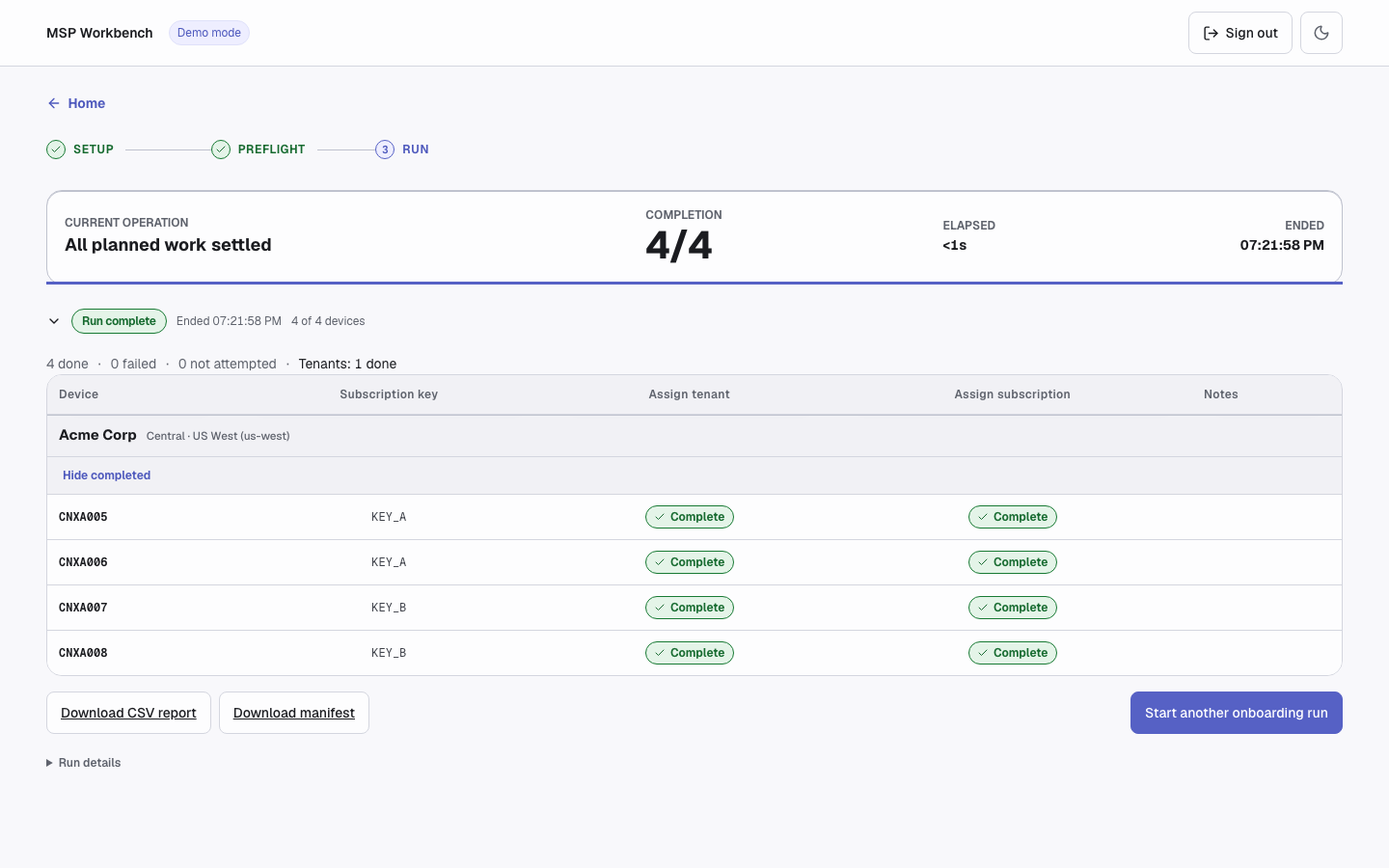Viewport: 1389px width, 868px height.
Task: Select device CNXA006 in the table
Action: [83, 562]
